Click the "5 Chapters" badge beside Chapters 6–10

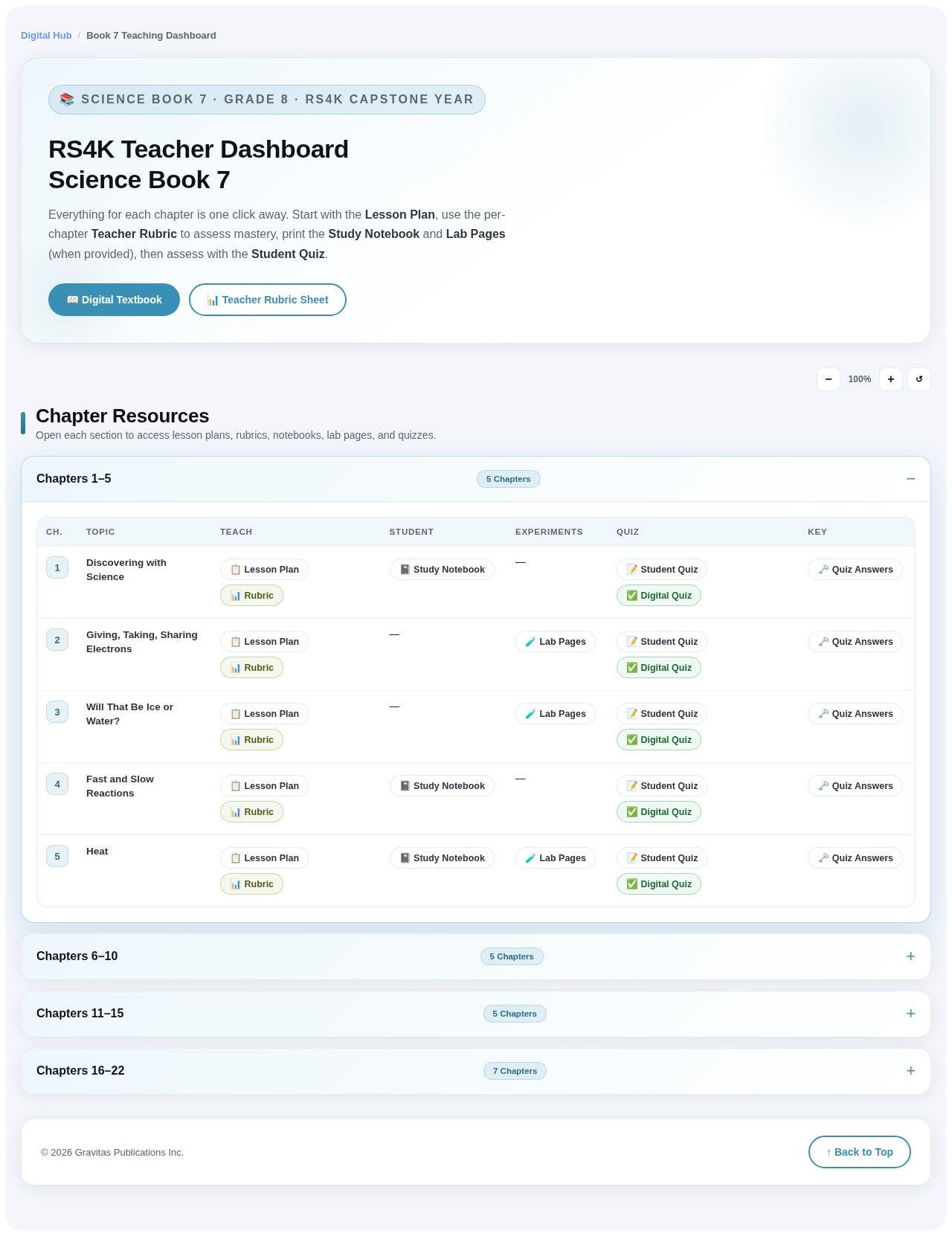(512, 956)
